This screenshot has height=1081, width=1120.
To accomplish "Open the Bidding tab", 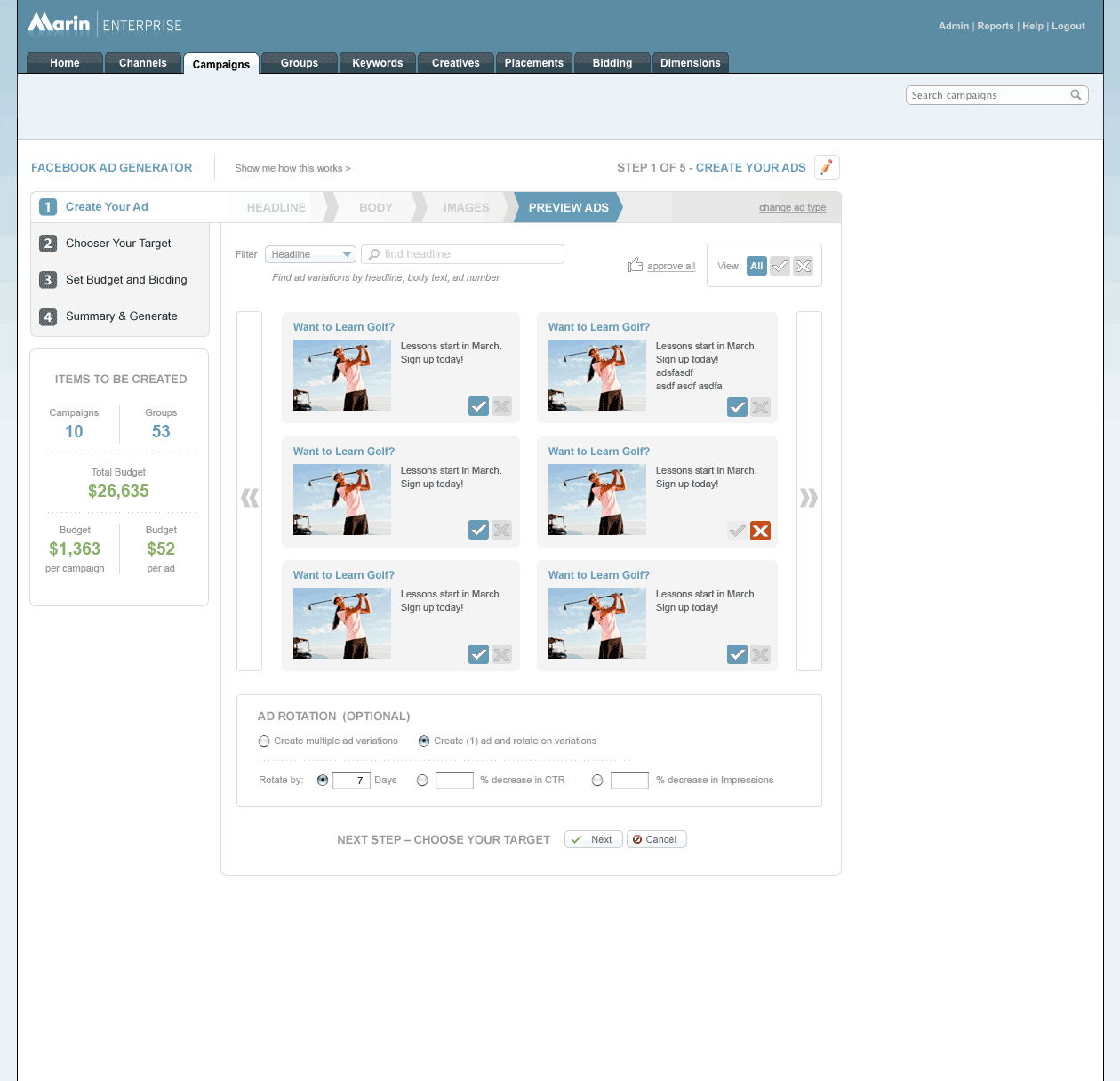I will [x=612, y=63].
